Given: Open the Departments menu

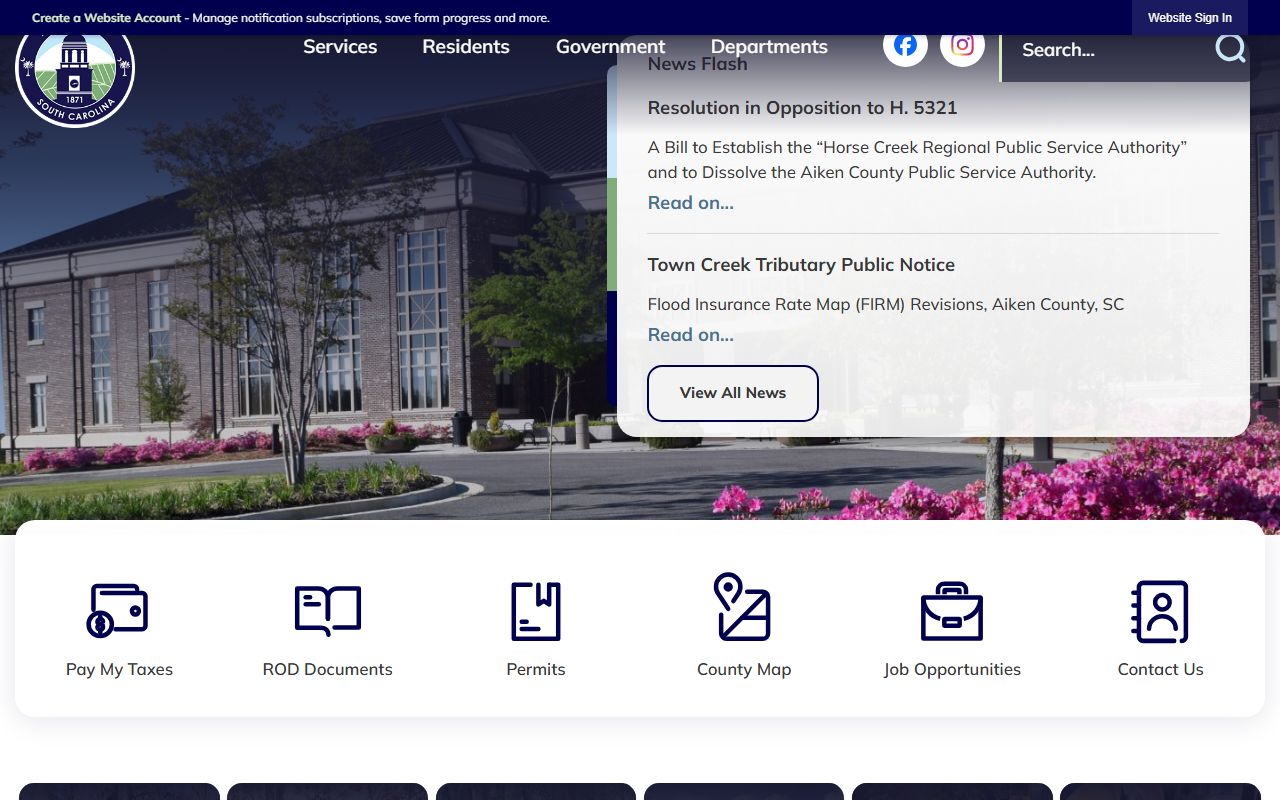Looking at the screenshot, I should [769, 47].
